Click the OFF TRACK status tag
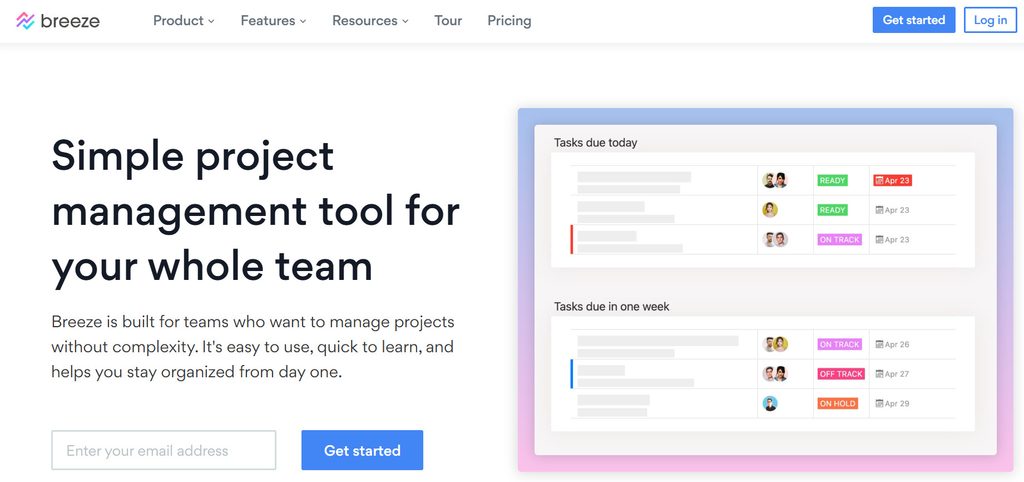Viewport: 1024px width, 482px height. coord(840,374)
